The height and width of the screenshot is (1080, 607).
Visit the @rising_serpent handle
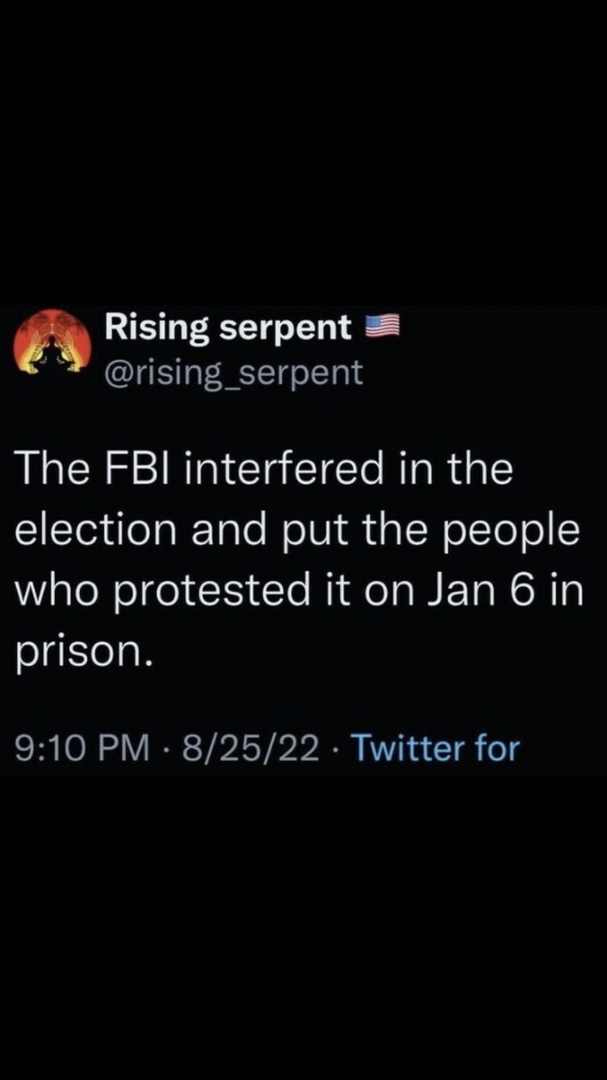pos(234,372)
